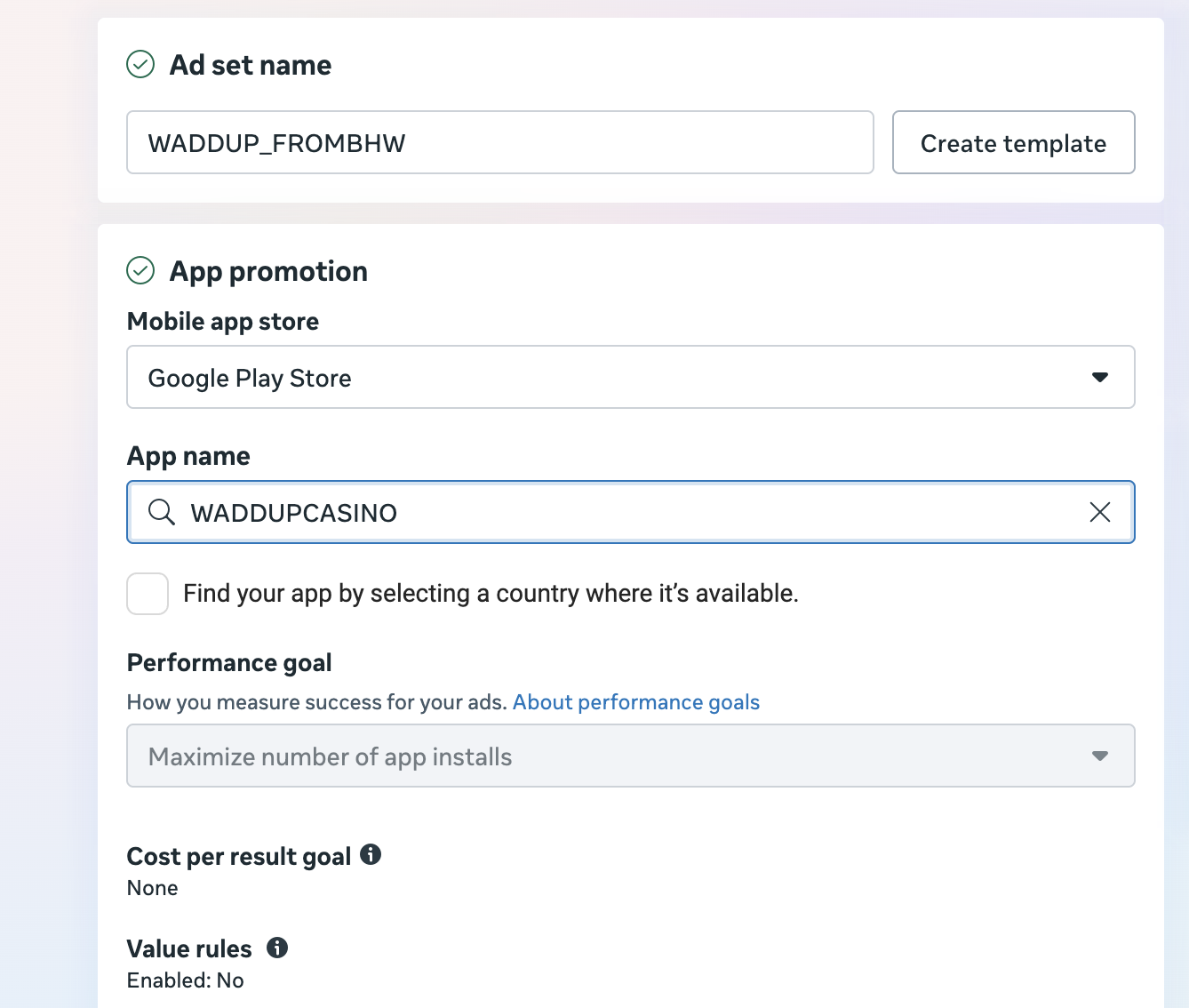This screenshot has height=1008, width=1189.
Task: Expand the Performance goal dropdown
Action: click(x=631, y=756)
